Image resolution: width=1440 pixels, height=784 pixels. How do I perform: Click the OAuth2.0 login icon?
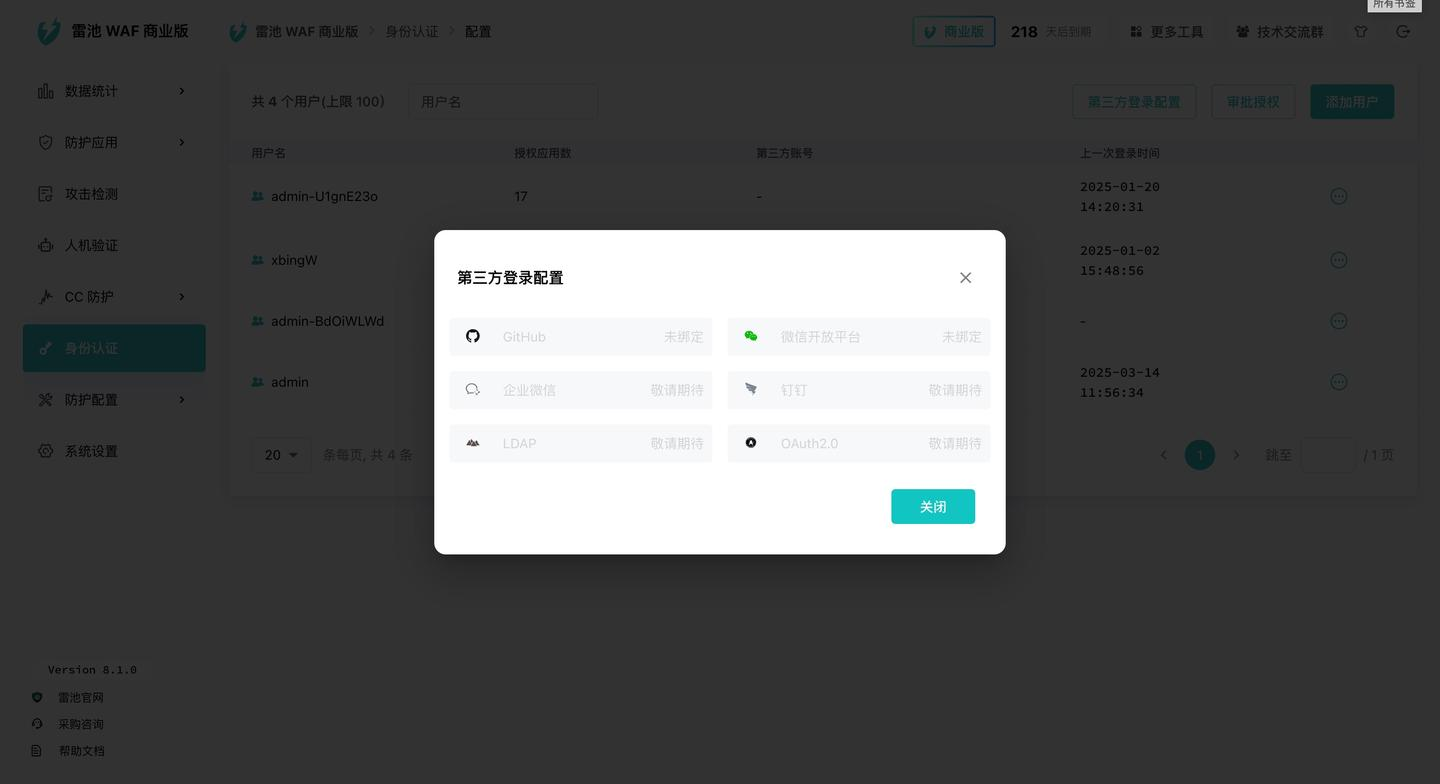[x=751, y=443]
